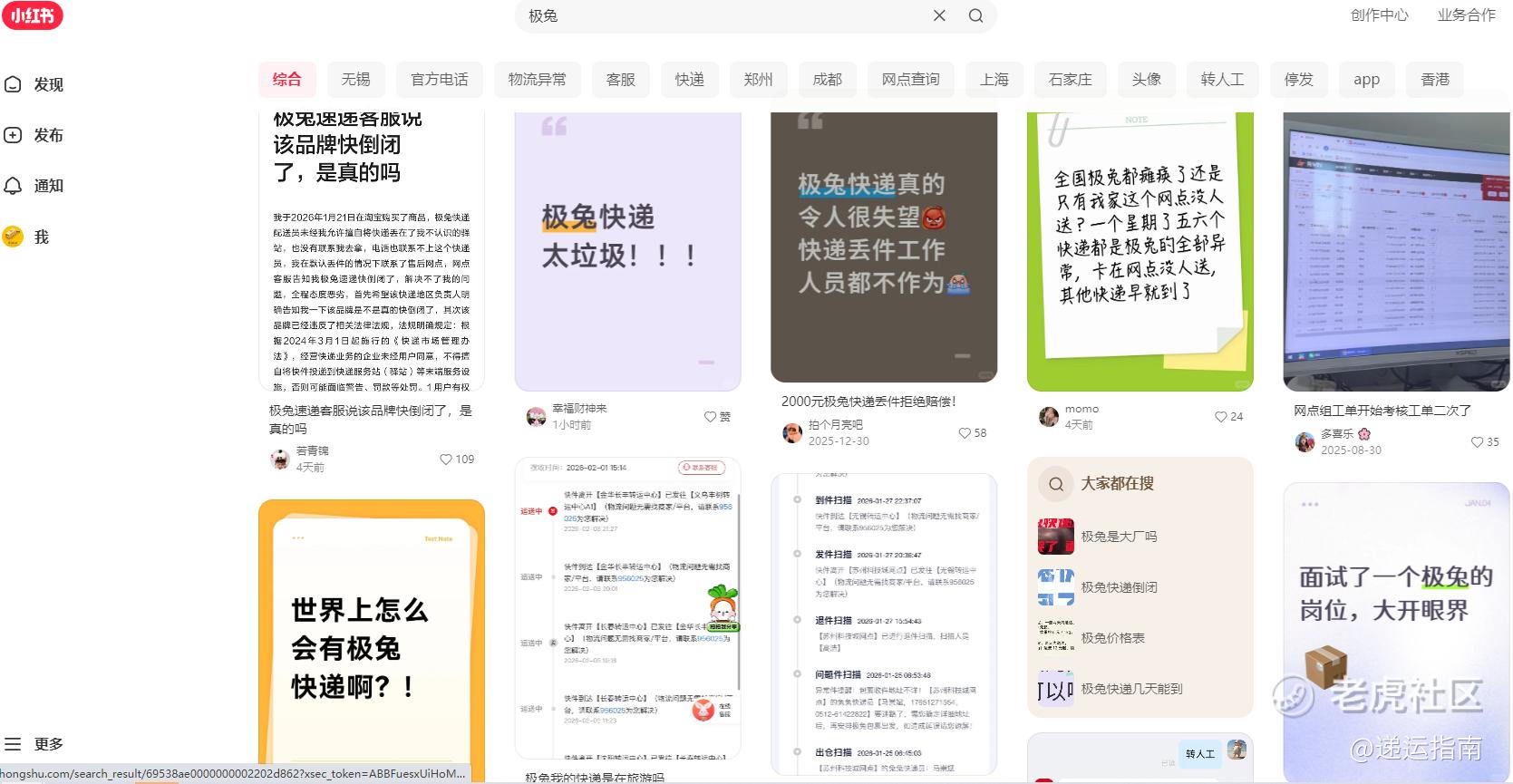Image resolution: width=1513 pixels, height=784 pixels.
Task: Search suggestion 极兔是大厂吗
Action: pos(1119,537)
